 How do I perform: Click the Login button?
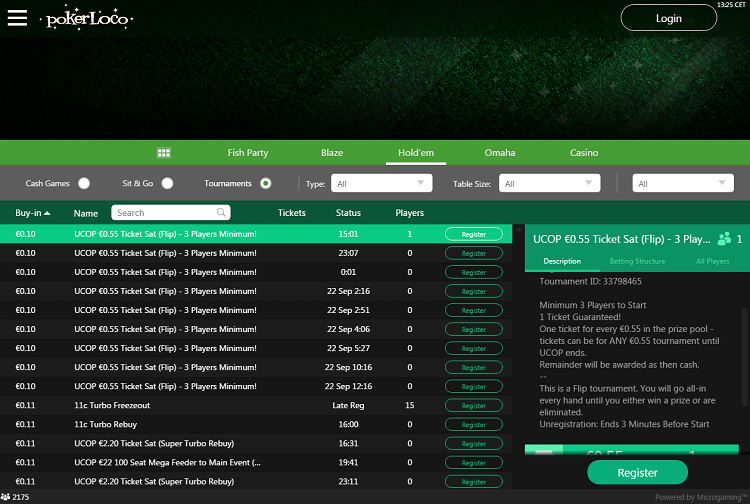[x=668, y=18]
